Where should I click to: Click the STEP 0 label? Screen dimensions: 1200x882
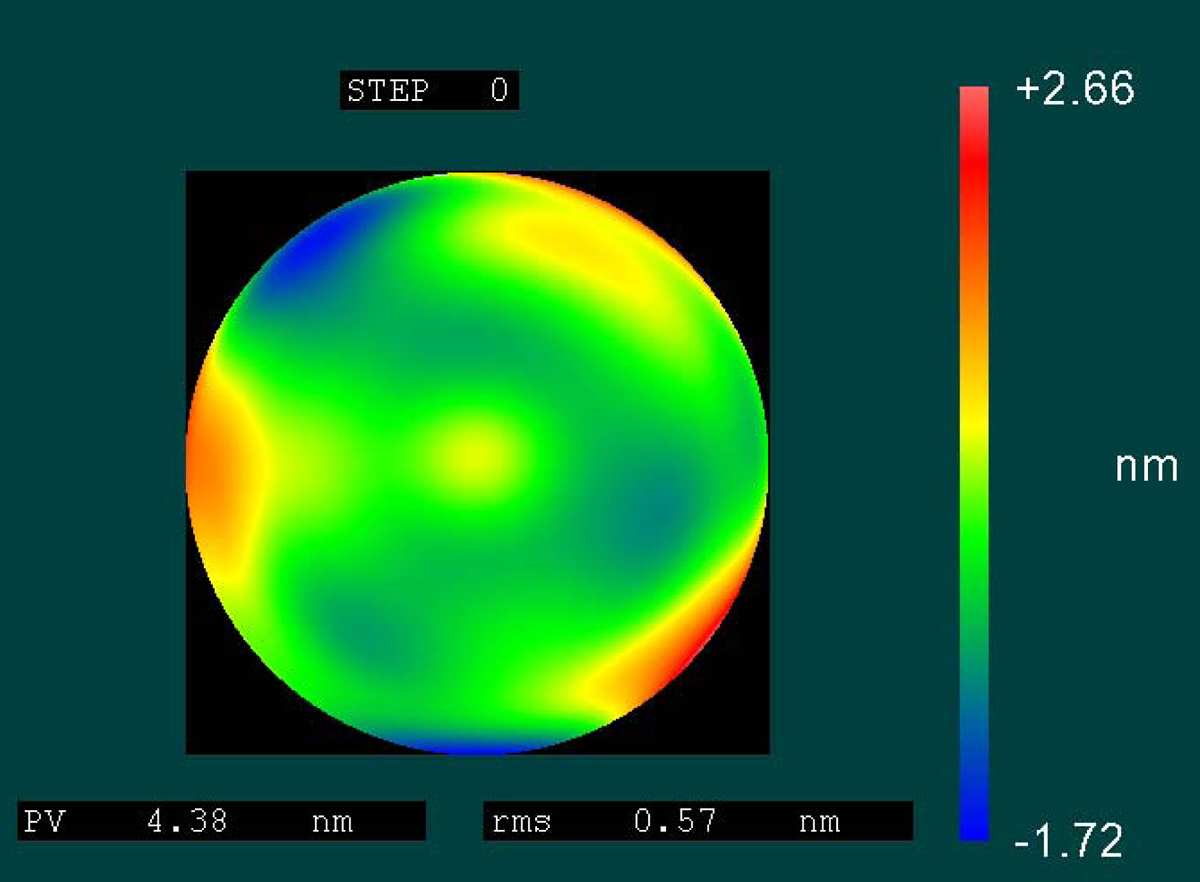pyautogui.click(x=429, y=91)
